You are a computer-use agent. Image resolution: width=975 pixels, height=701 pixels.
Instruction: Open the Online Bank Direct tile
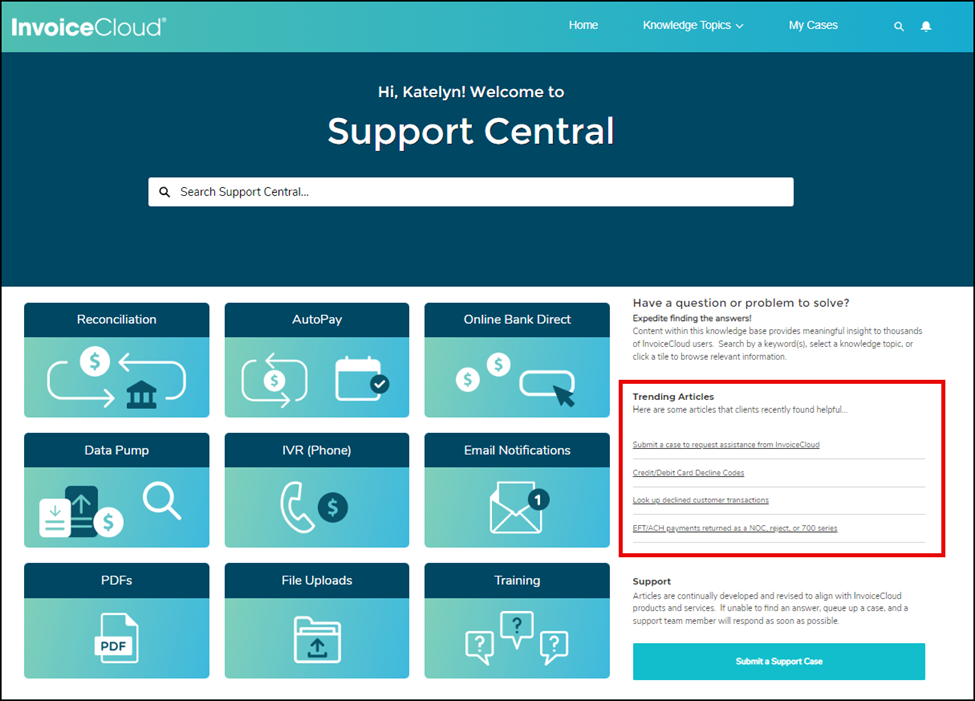[x=517, y=360]
